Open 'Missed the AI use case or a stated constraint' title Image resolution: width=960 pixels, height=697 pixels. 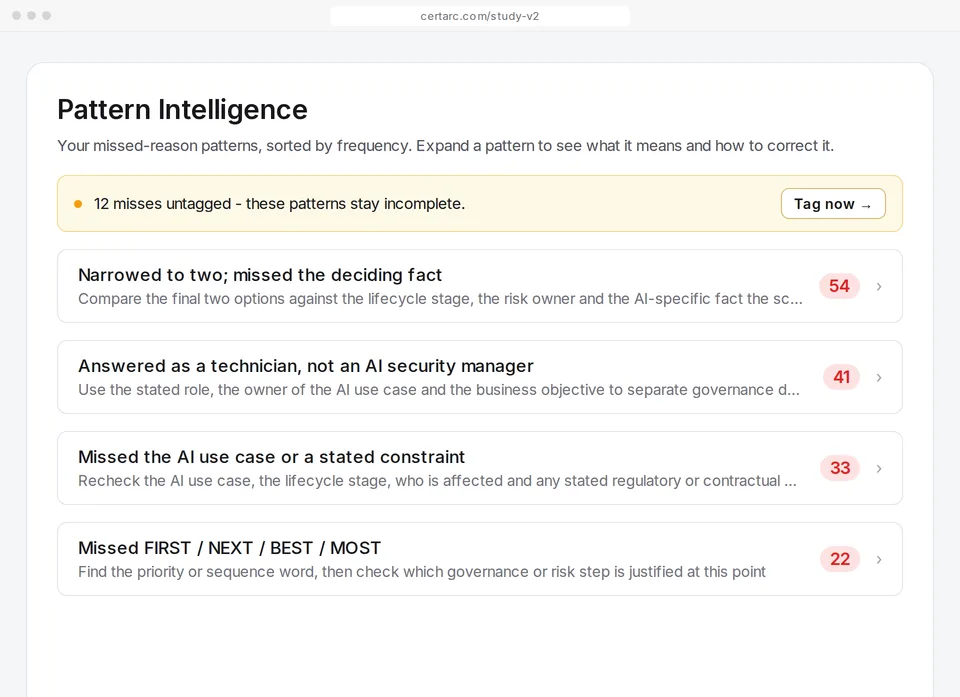pos(271,457)
